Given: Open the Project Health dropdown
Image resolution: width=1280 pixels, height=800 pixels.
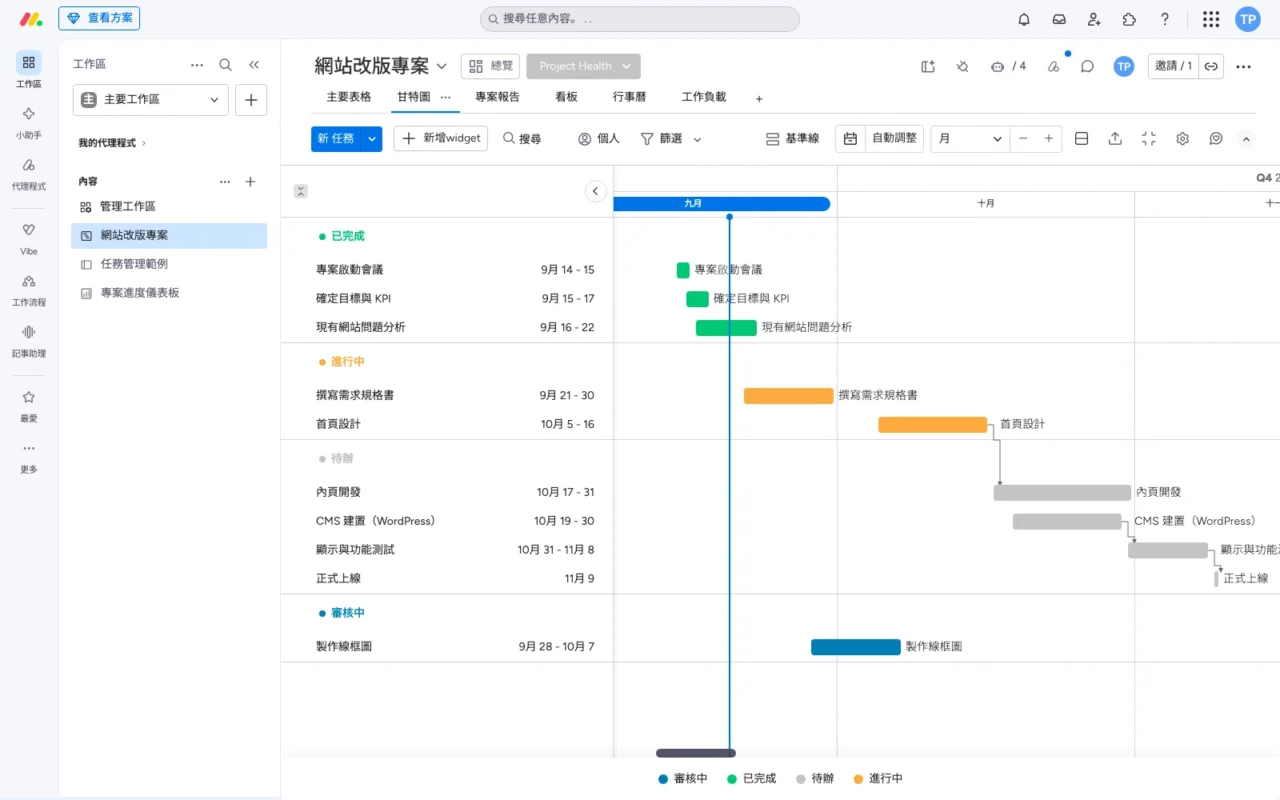Looking at the screenshot, I should click(583, 66).
